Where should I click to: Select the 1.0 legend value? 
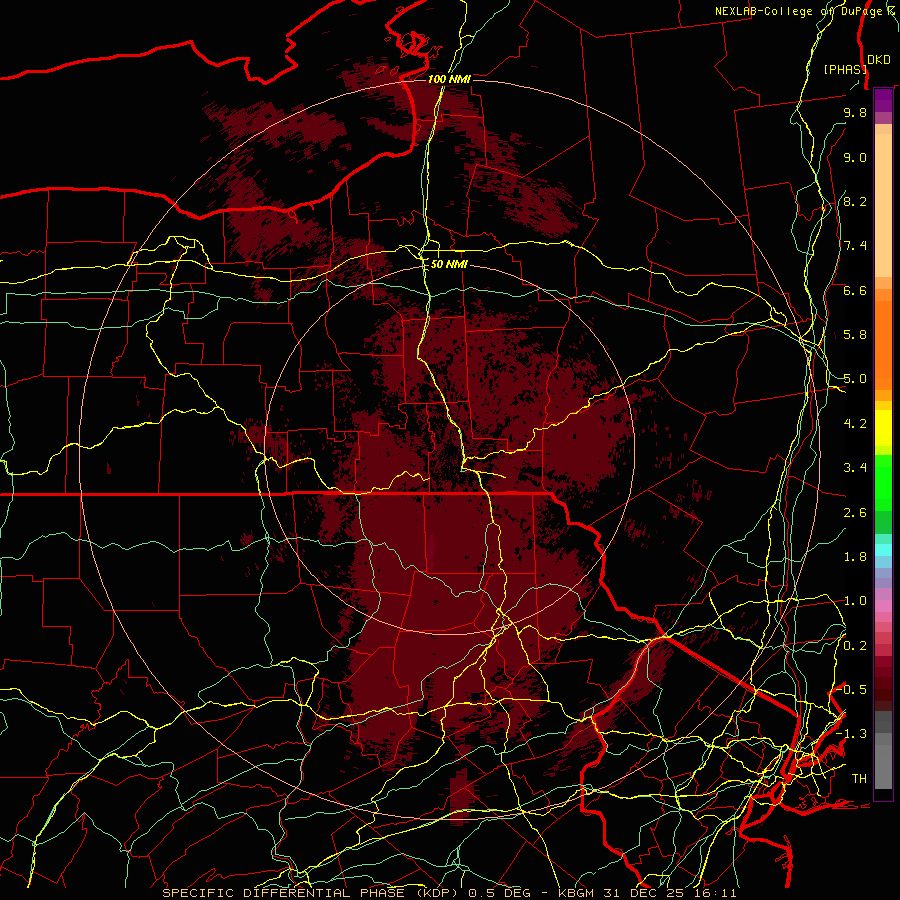[x=855, y=601]
